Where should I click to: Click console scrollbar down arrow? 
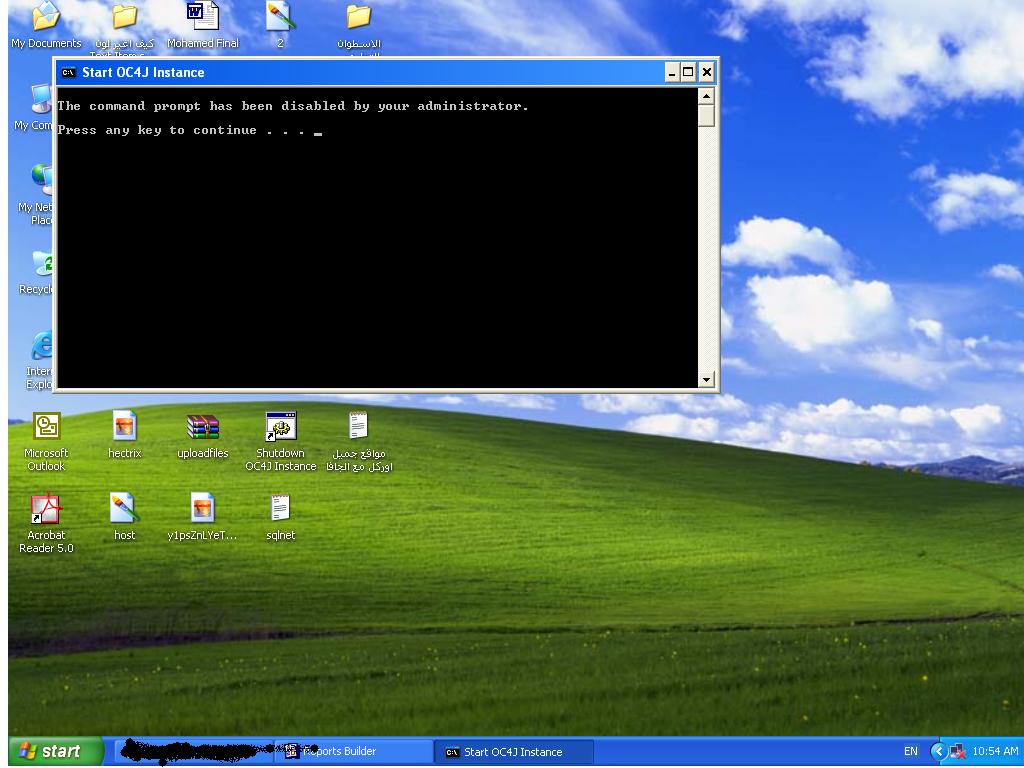point(706,379)
